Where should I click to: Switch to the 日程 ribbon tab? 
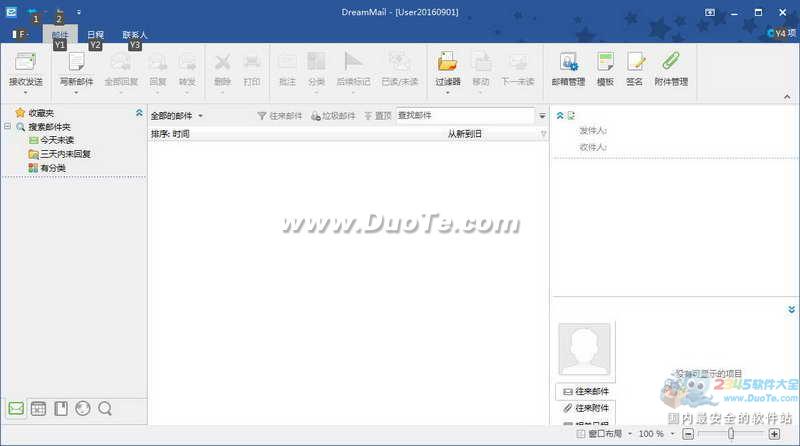(95, 35)
